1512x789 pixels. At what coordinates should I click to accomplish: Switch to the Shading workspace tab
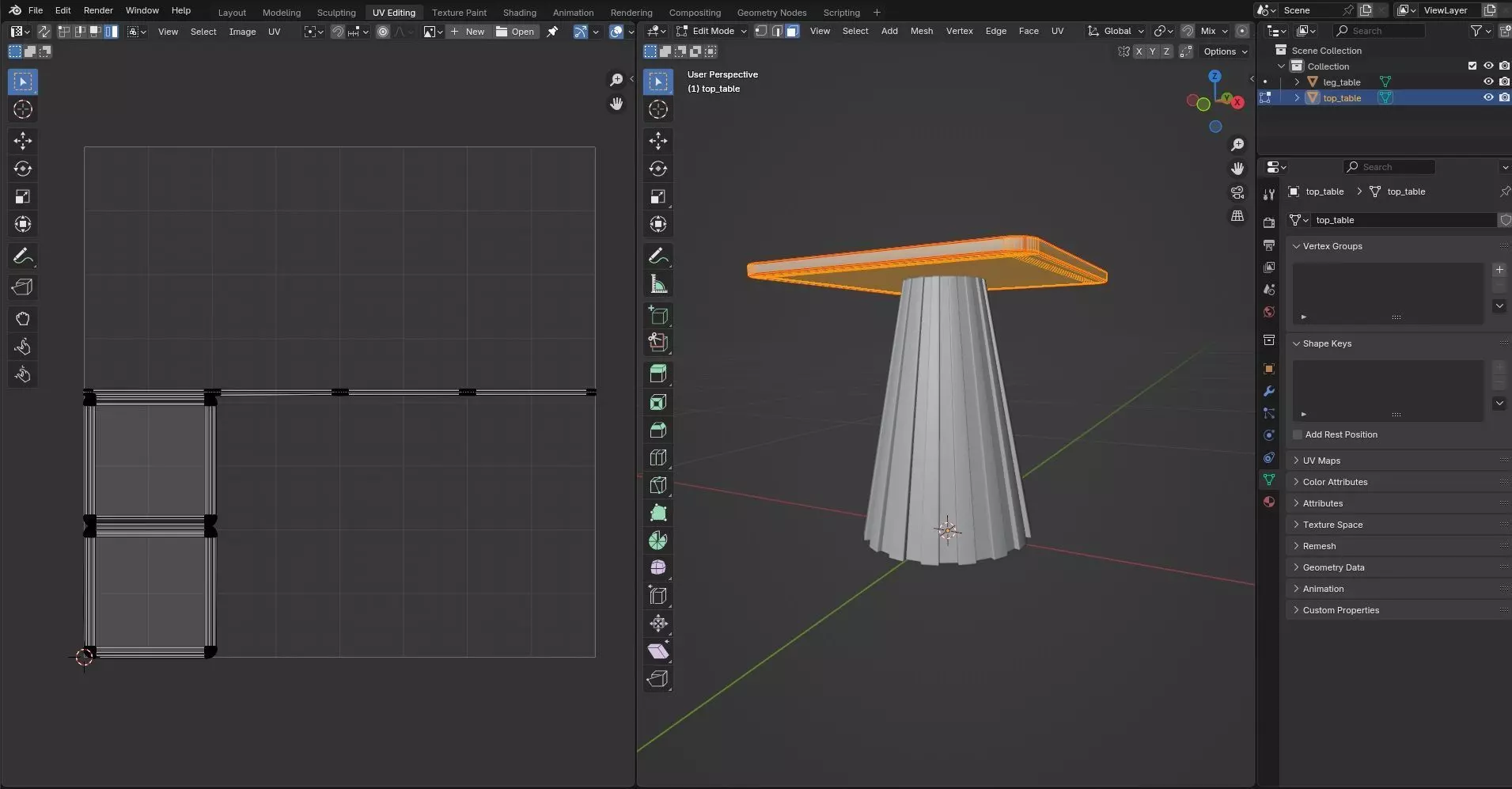click(x=519, y=12)
